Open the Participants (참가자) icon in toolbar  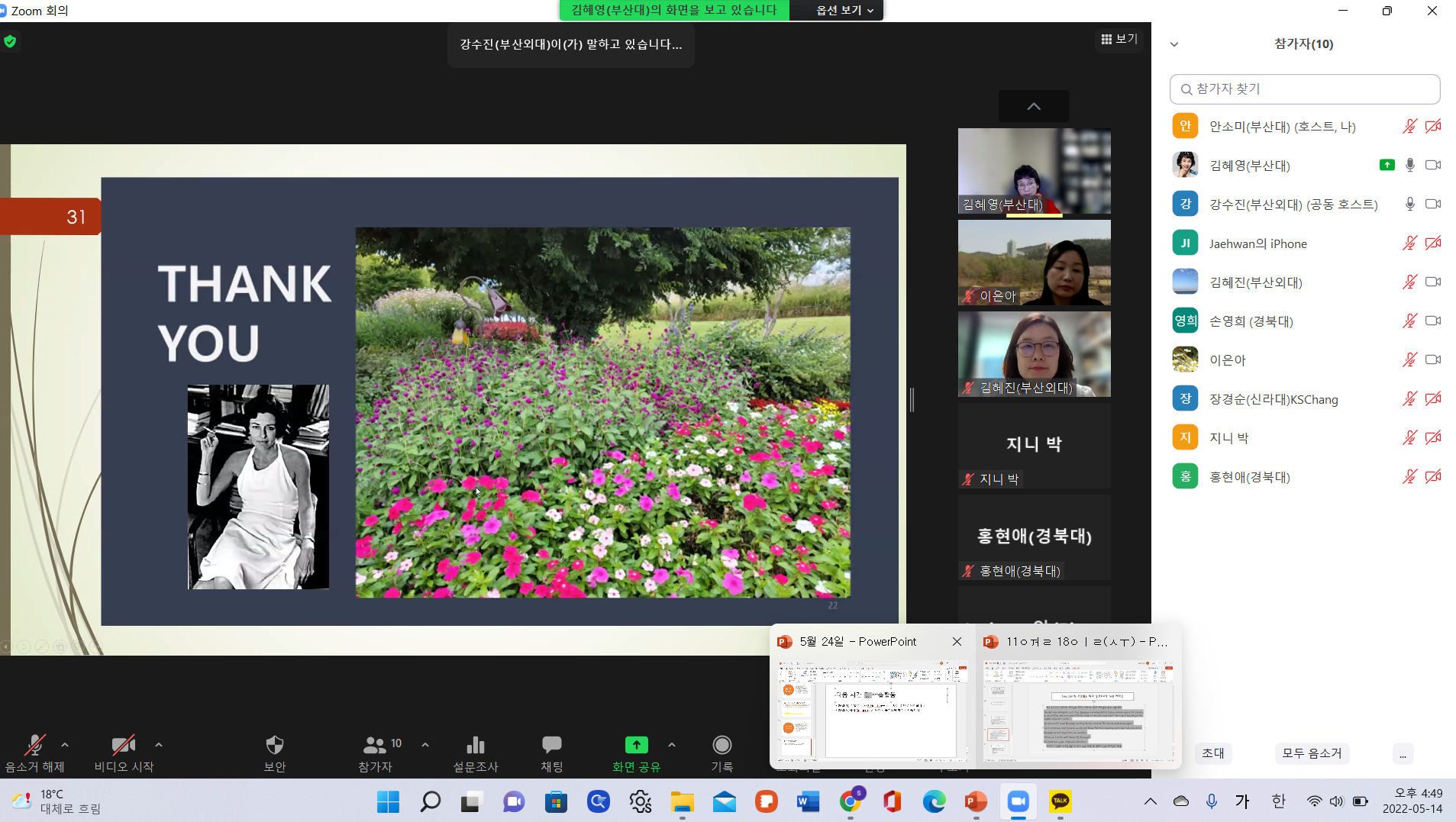tap(375, 745)
